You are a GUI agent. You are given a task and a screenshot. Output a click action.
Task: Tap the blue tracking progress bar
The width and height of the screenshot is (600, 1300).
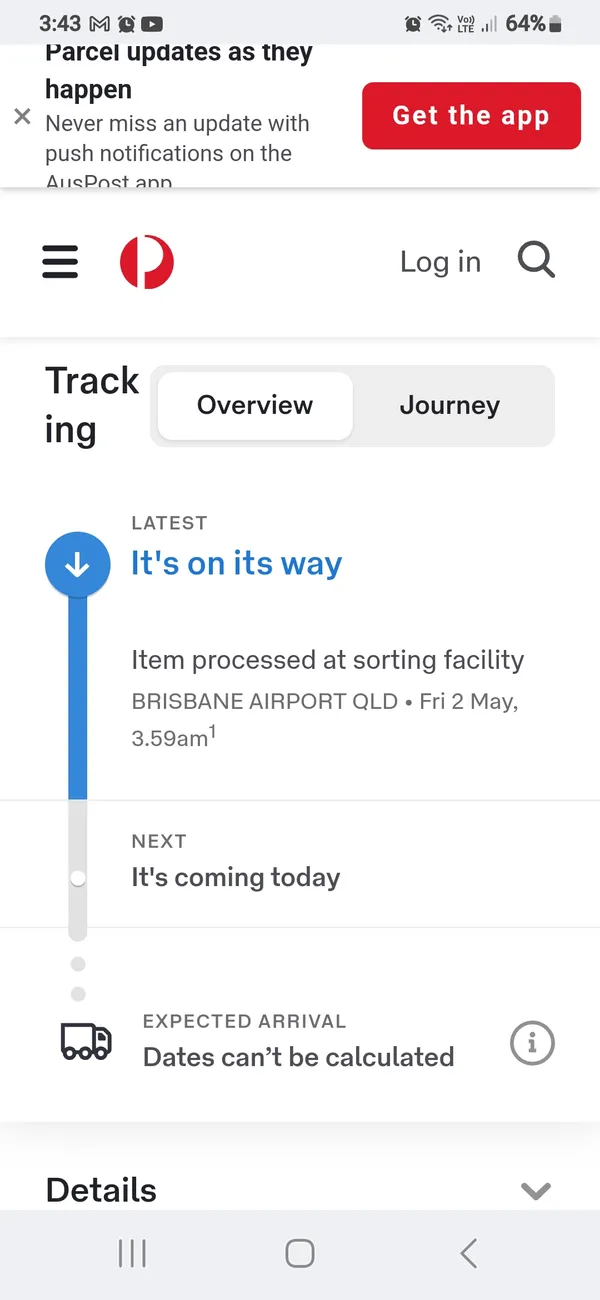(77, 698)
